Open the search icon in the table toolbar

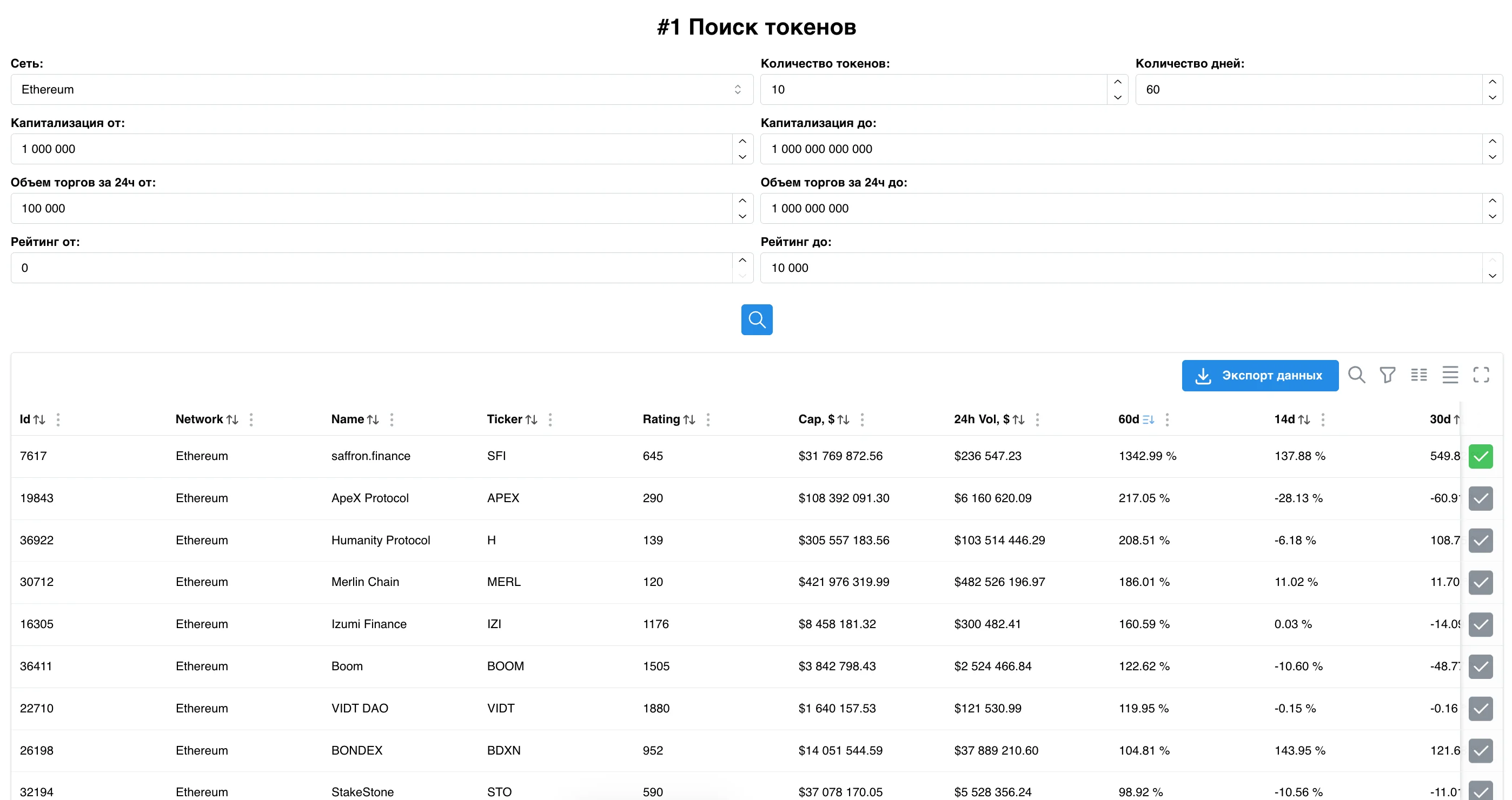(1356, 375)
